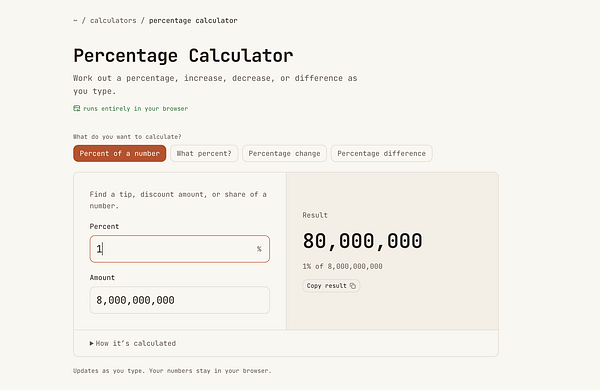Click the 'Work out a percentage' subtitle
This screenshot has width=600, height=390.
pyautogui.click(x=215, y=85)
